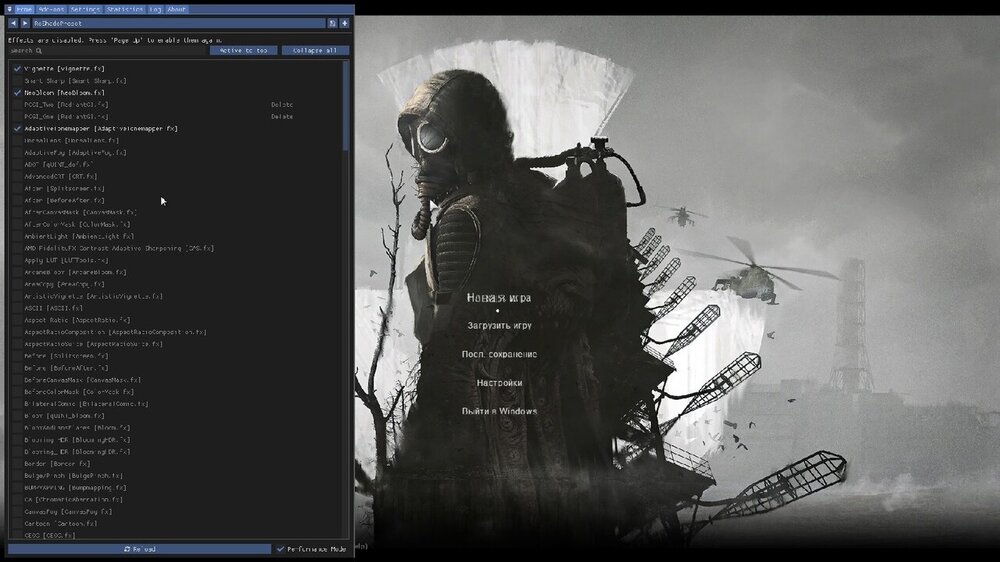
Task: Toggle the Performance Mode checkbox
Action: (x=280, y=549)
